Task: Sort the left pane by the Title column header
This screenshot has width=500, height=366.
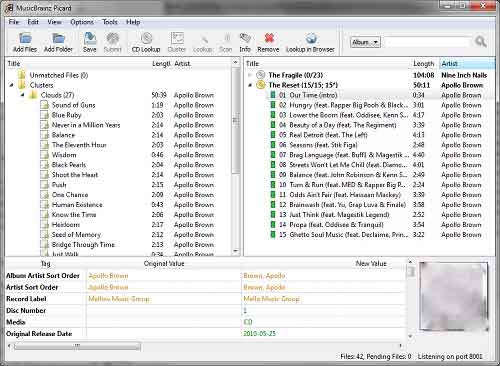Action: coord(77,64)
